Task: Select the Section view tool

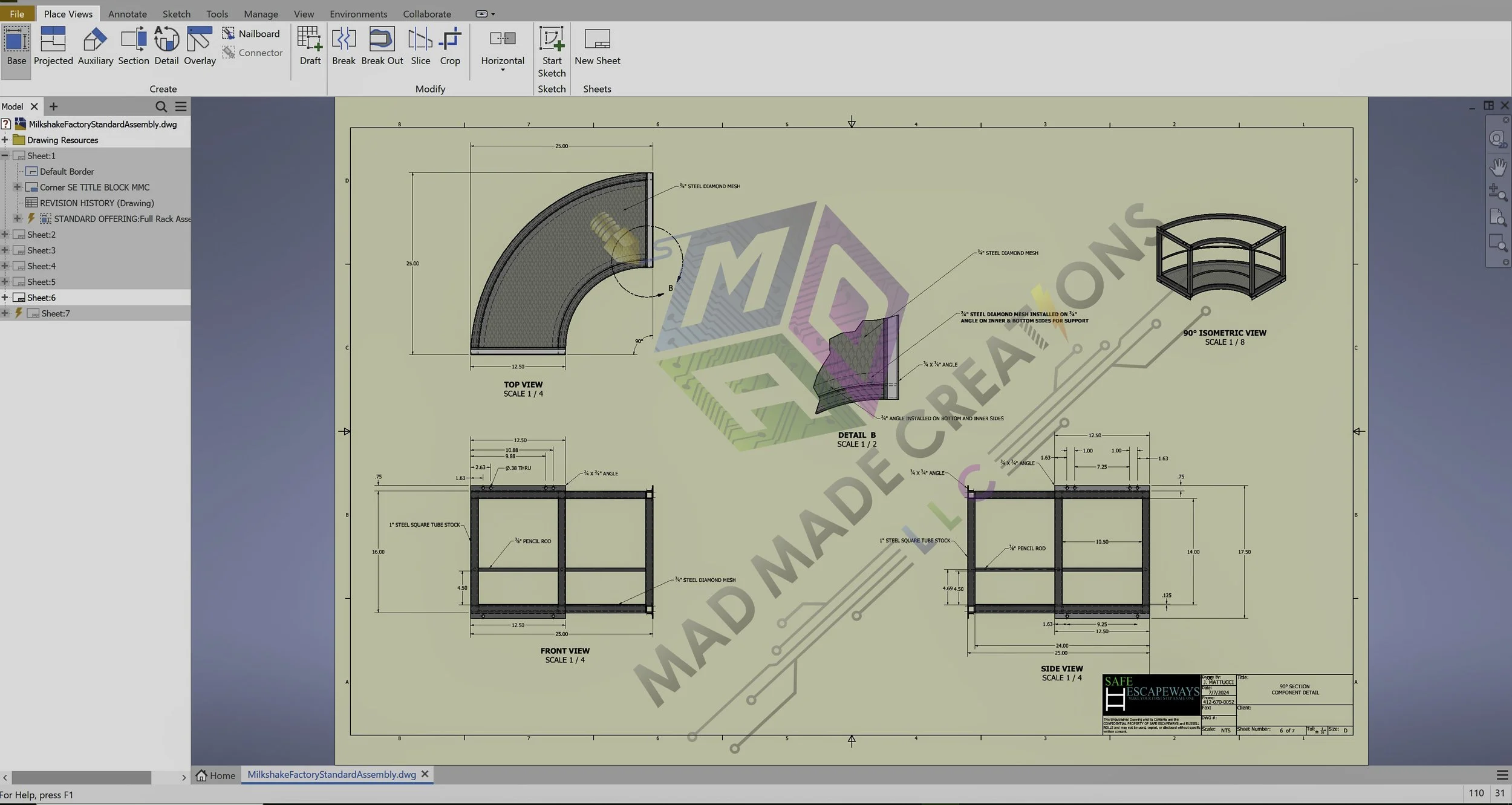Action: click(x=134, y=47)
